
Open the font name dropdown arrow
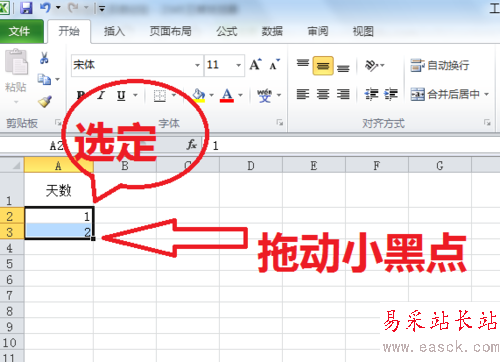tap(198, 65)
